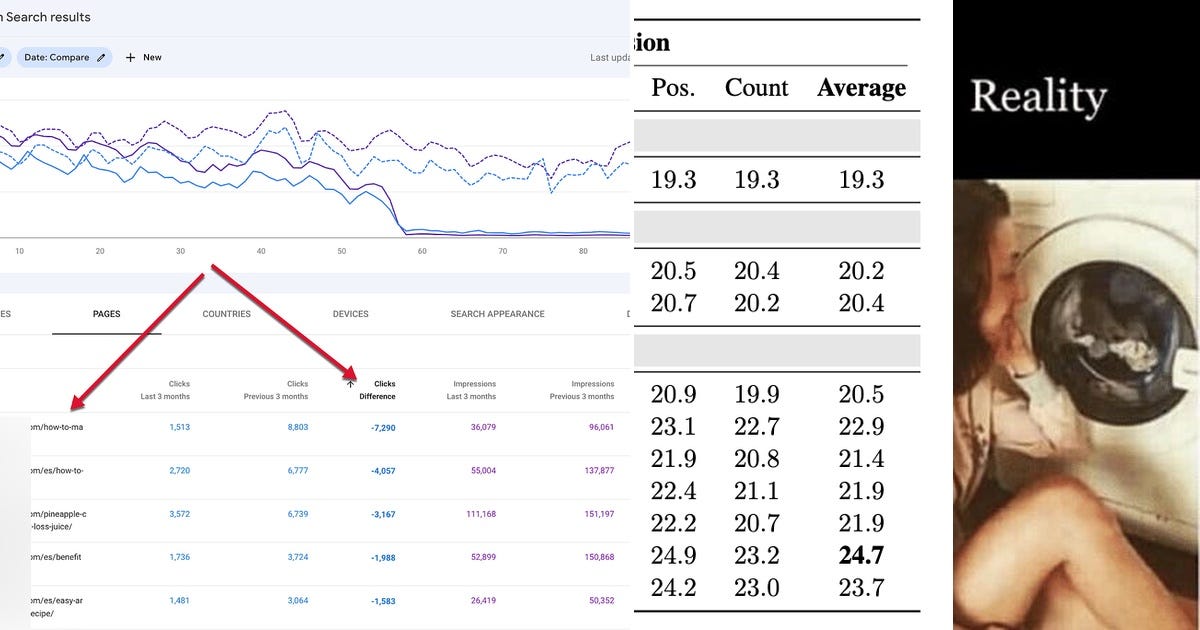
Task: Switch to the COUNTRIES tab
Action: 227,313
